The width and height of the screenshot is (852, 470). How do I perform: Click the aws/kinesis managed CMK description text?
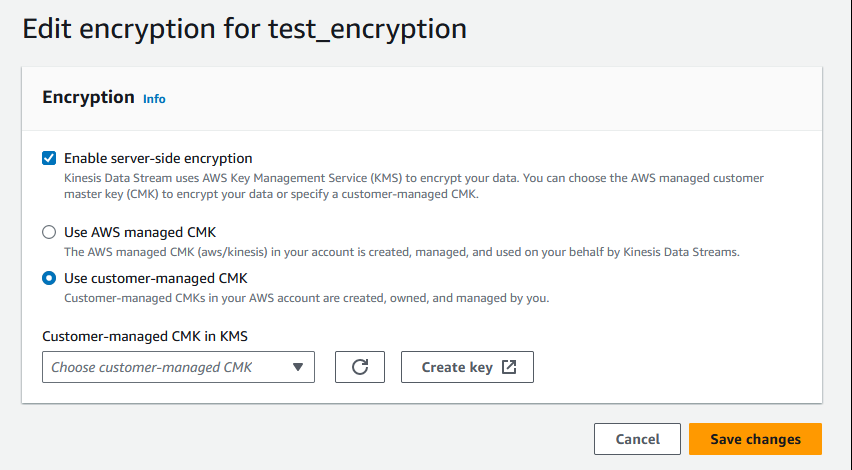coord(401,252)
